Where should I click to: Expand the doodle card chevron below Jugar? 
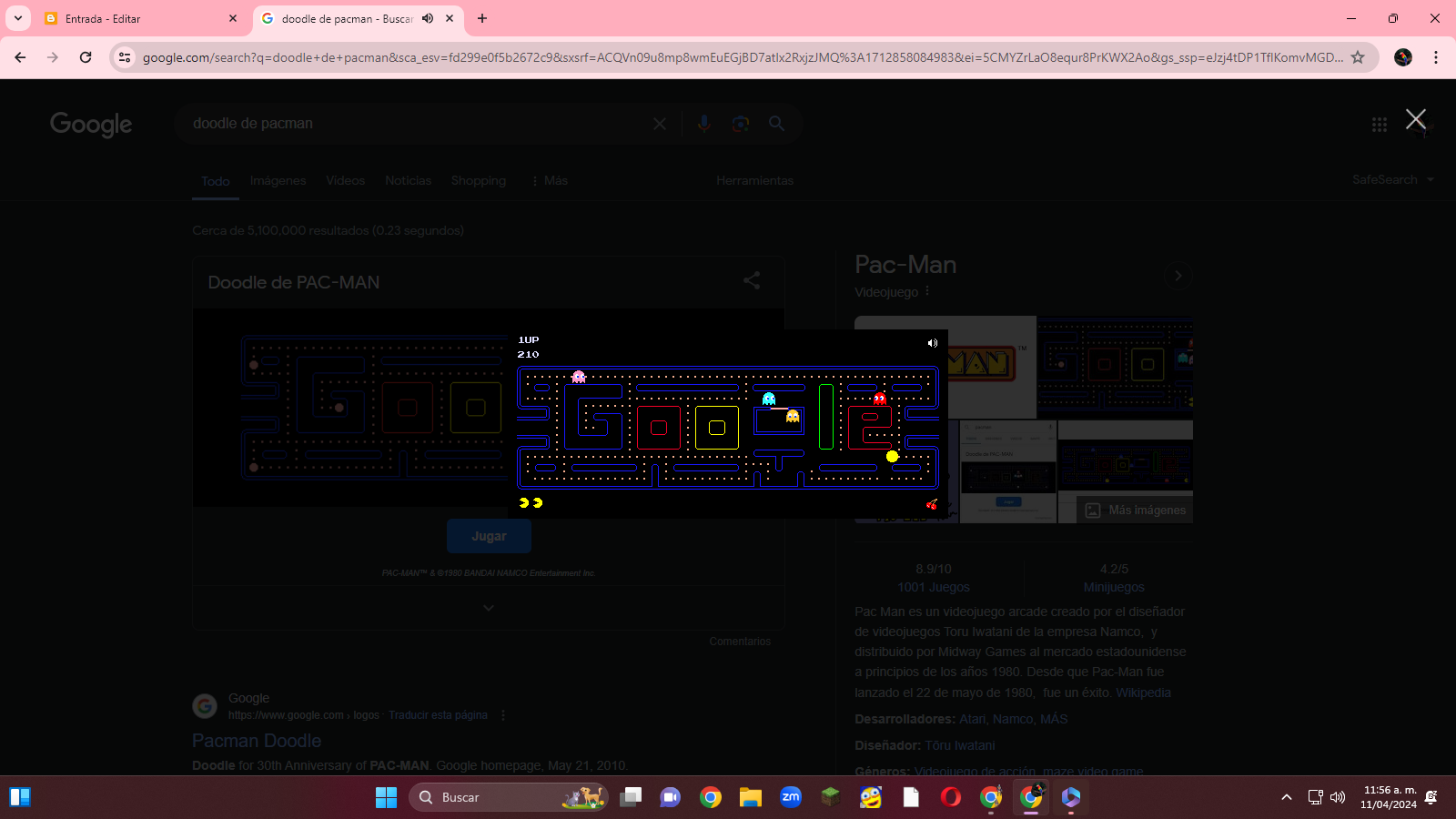tap(489, 608)
